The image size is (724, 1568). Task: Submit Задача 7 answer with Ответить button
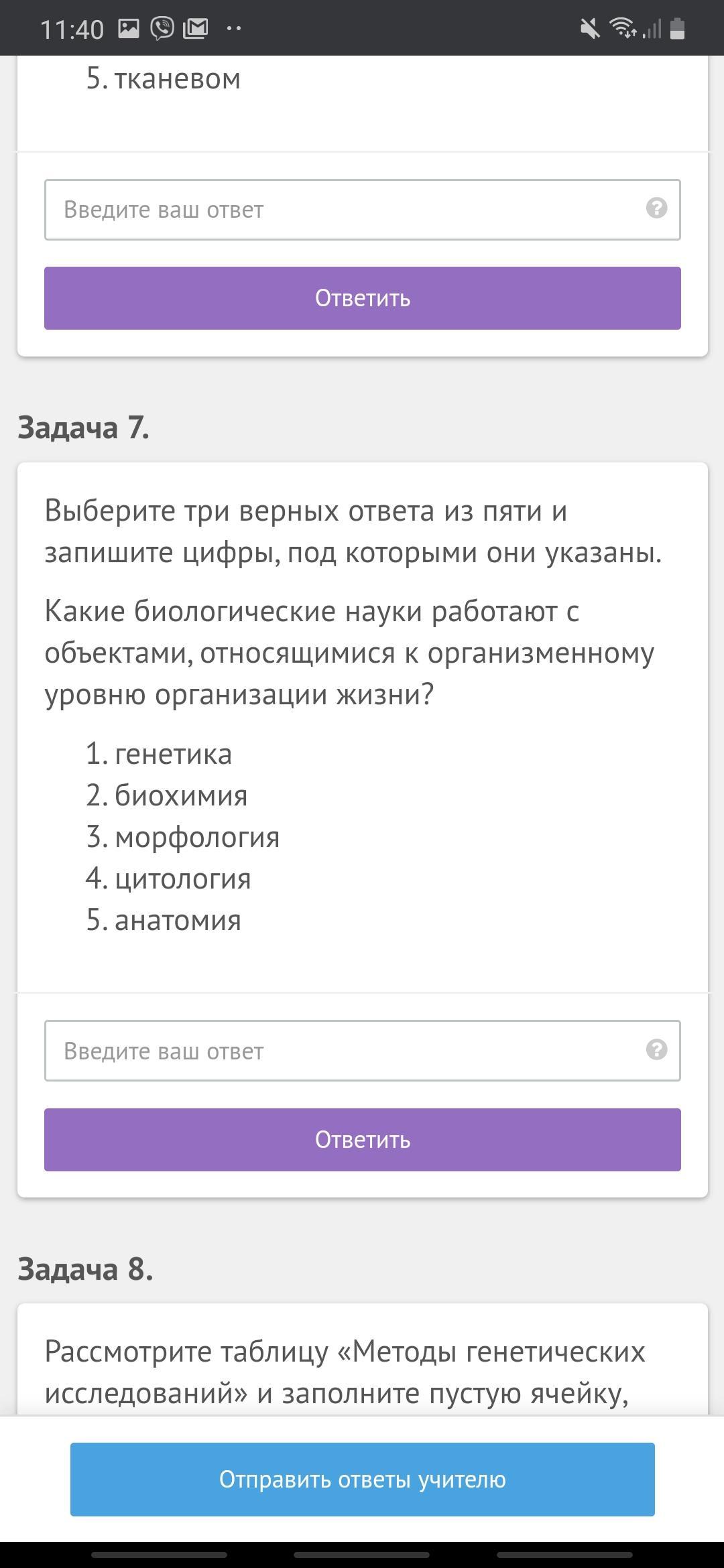coord(363,1140)
